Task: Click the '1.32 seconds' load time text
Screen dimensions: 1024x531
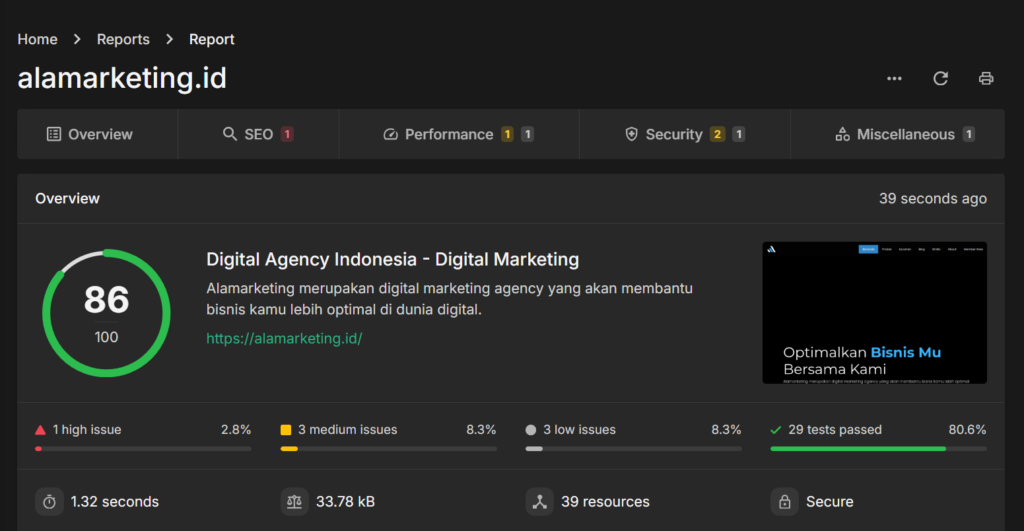Action: (x=114, y=502)
